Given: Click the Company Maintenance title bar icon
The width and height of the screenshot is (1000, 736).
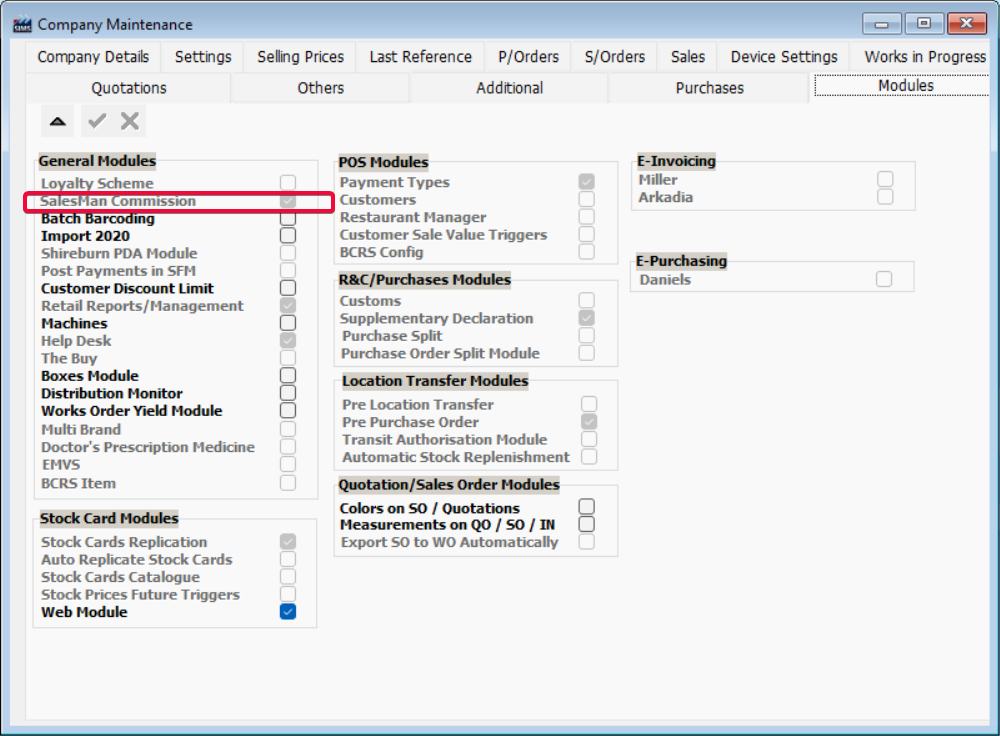Looking at the screenshot, I should point(22,24).
